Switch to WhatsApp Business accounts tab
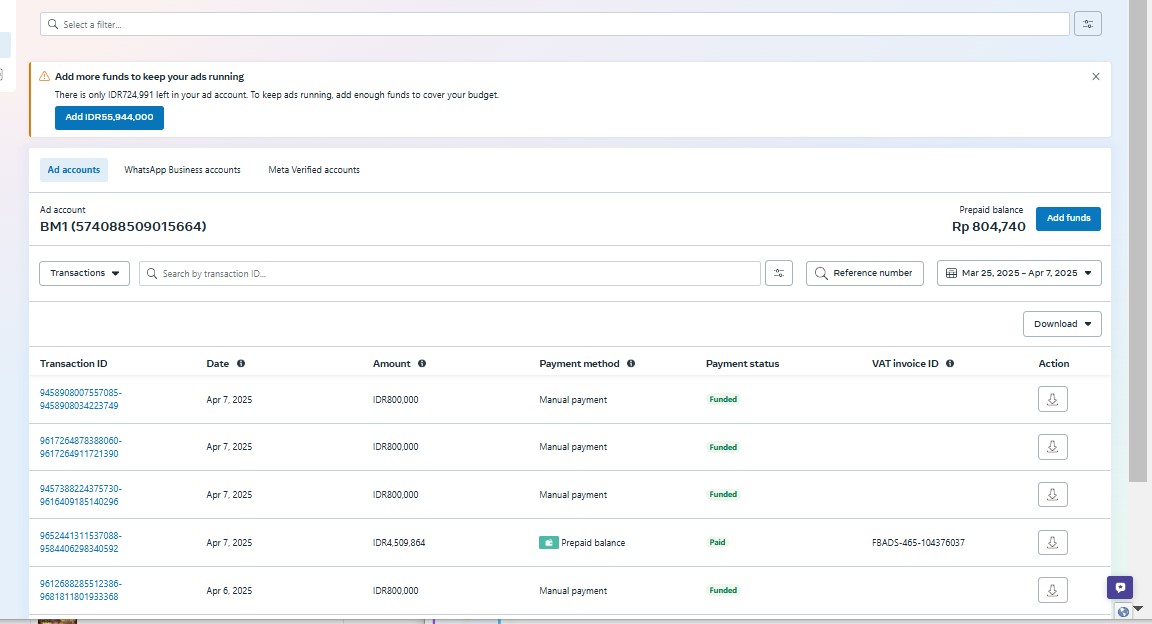The width and height of the screenshot is (1152, 624). [182, 170]
